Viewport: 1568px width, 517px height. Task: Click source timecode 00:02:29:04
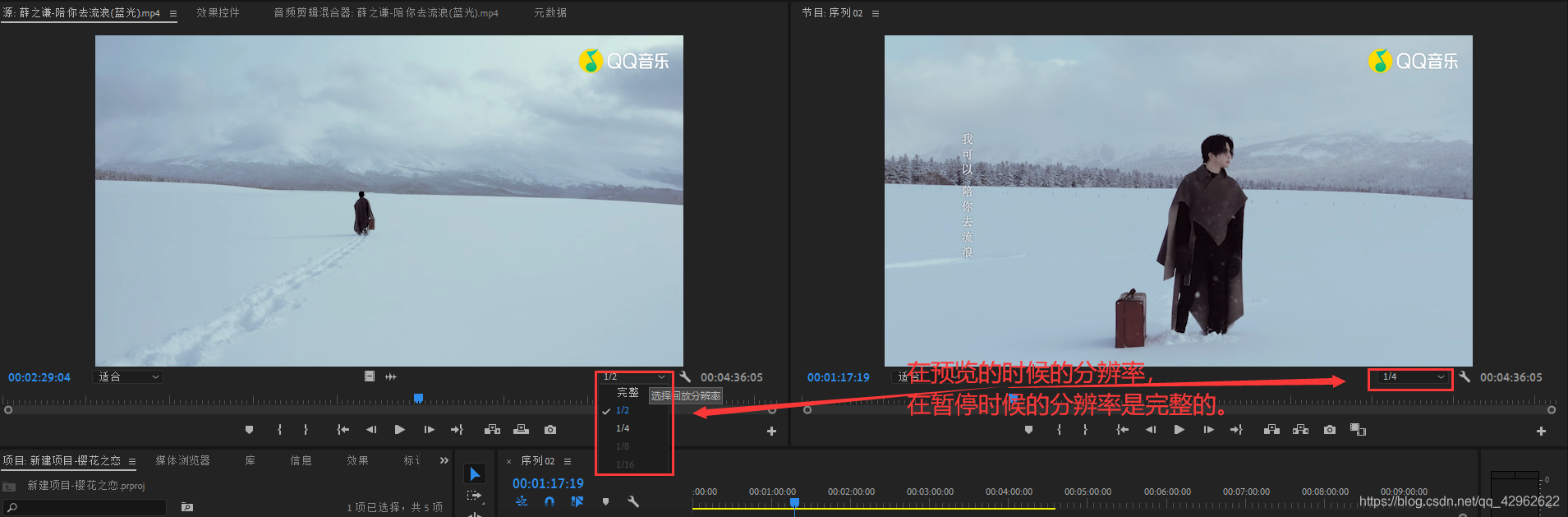coord(39,377)
